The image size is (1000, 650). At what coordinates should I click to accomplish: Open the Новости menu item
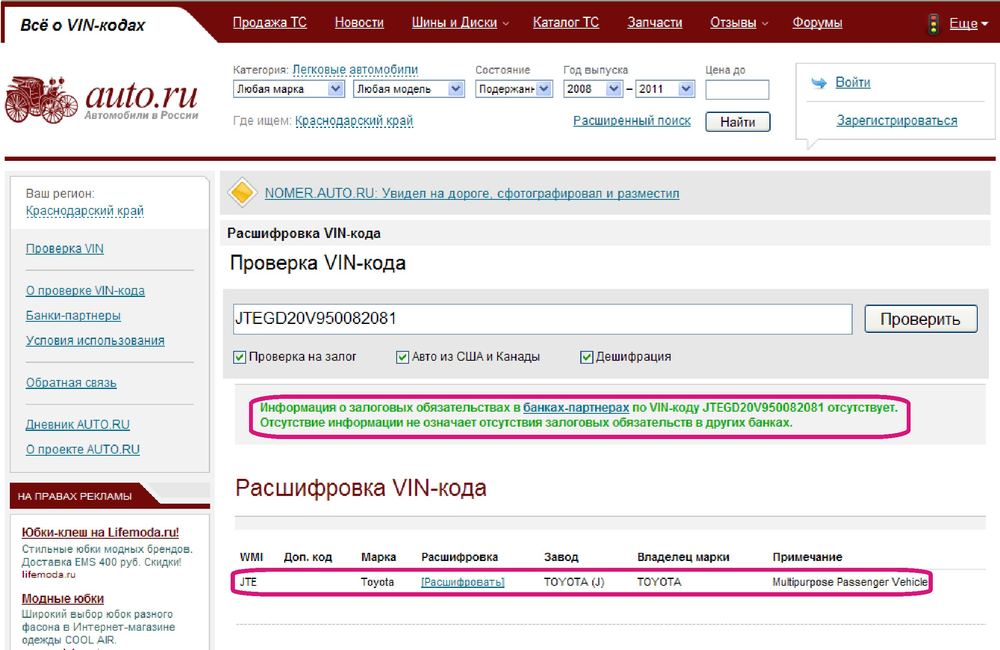[x=359, y=22]
